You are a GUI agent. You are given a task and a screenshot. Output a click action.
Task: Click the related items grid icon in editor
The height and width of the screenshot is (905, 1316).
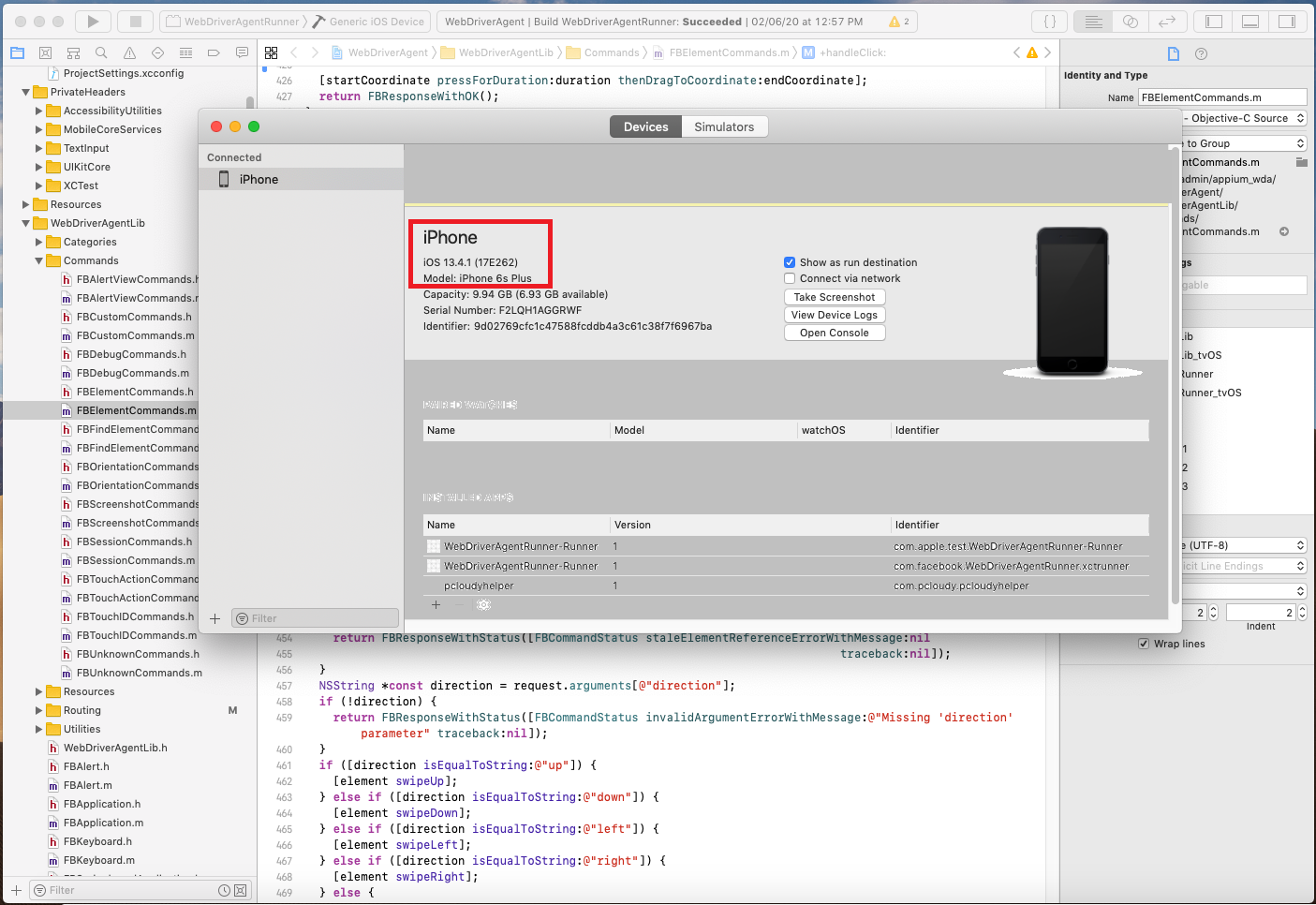tap(272, 53)
